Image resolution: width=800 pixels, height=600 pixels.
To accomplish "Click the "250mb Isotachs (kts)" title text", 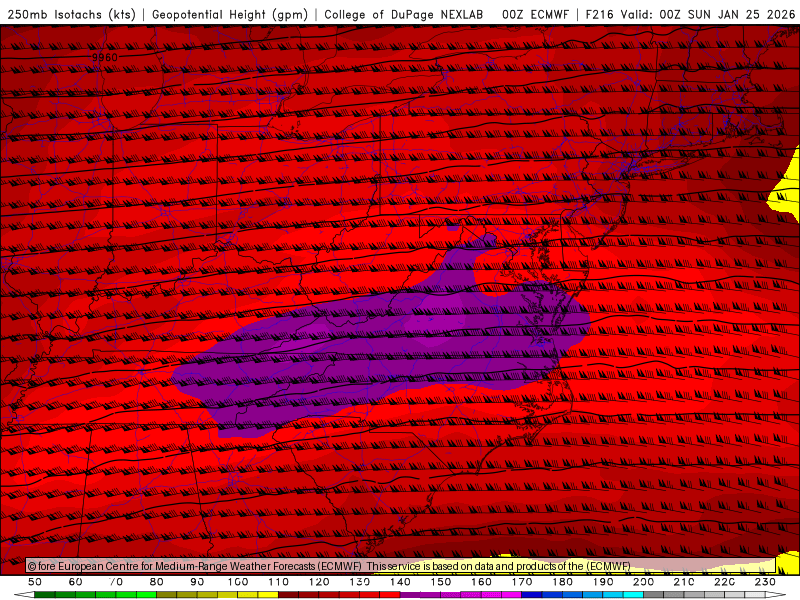I will 71,14.
